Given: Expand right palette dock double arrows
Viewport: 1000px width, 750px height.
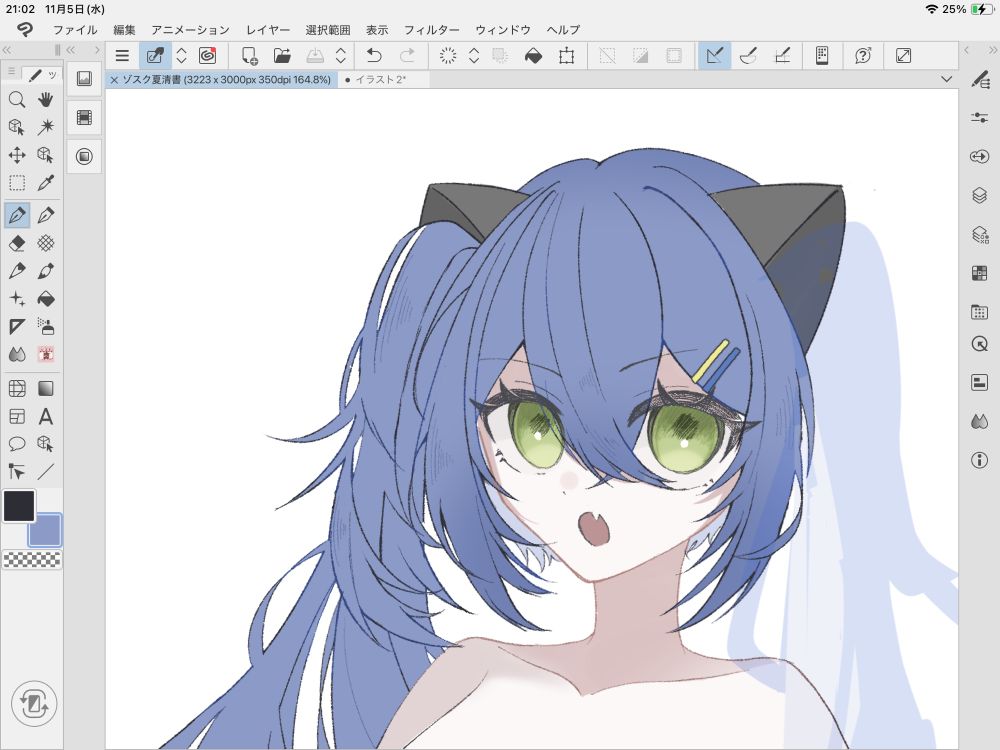Looking at the screenshot, I should tap(993, 50).
